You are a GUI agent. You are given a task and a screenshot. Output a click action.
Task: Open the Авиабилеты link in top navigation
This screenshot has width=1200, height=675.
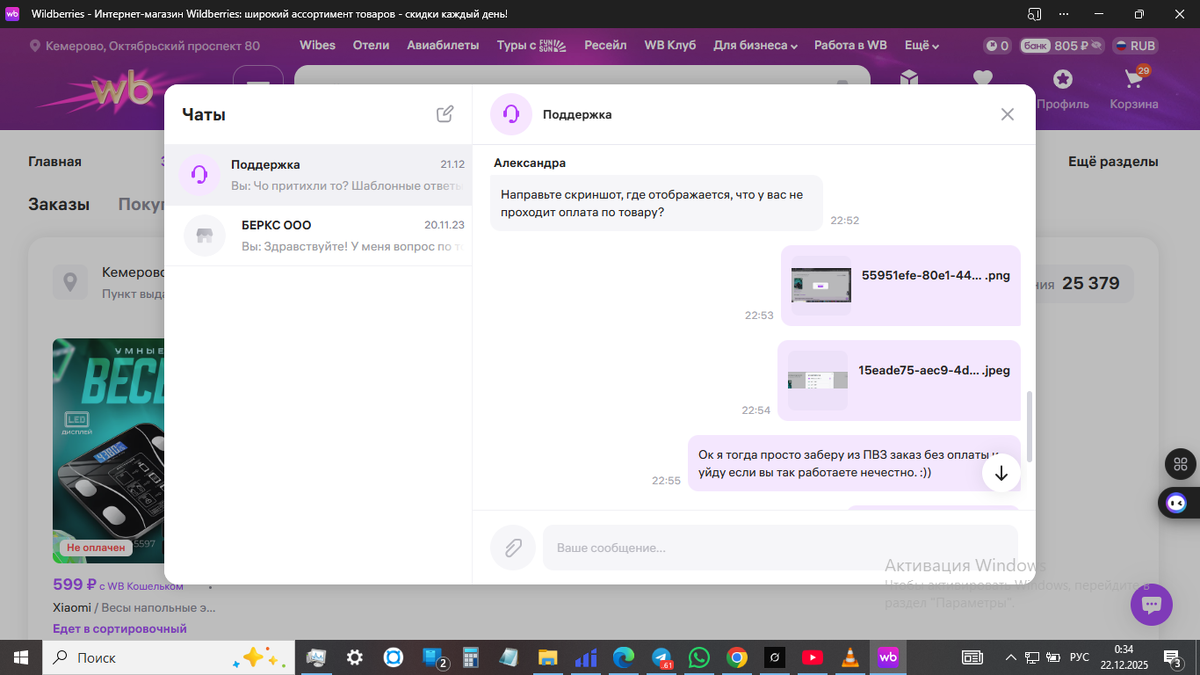[x=443, y=45]
